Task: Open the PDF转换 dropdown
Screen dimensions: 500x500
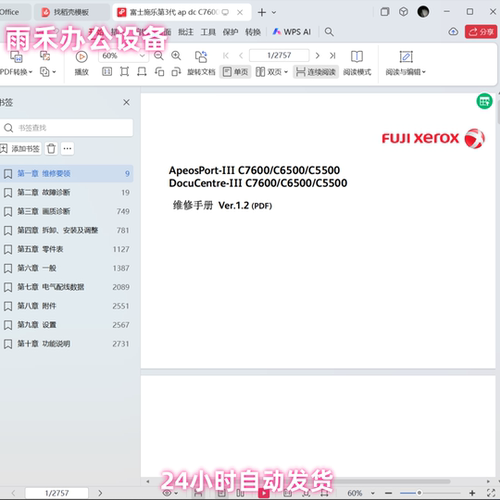Action: [x=16, y=72]
